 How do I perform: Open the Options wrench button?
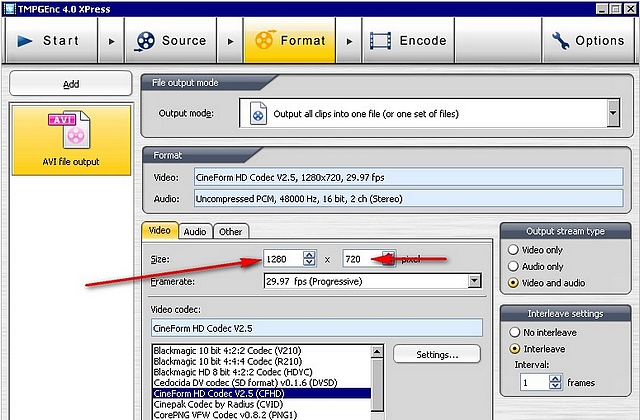click(x=588, y=40)
